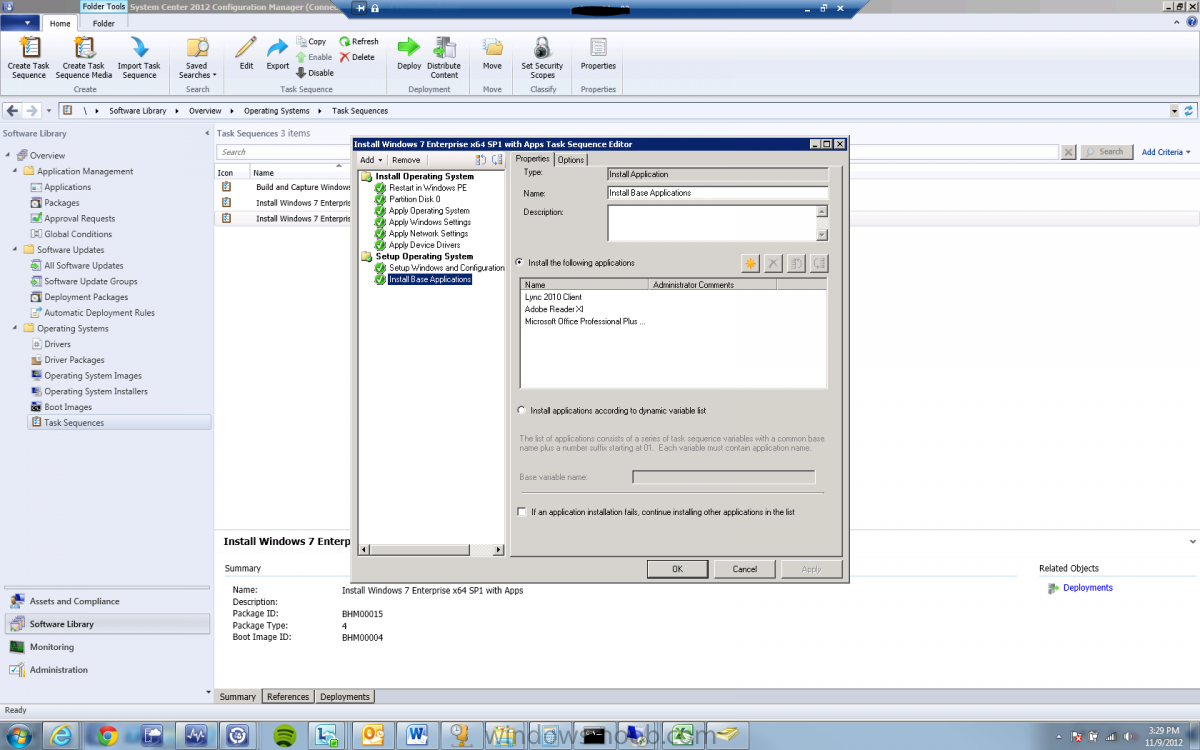Click the Description box scroll-down arrow

point(823,235)
